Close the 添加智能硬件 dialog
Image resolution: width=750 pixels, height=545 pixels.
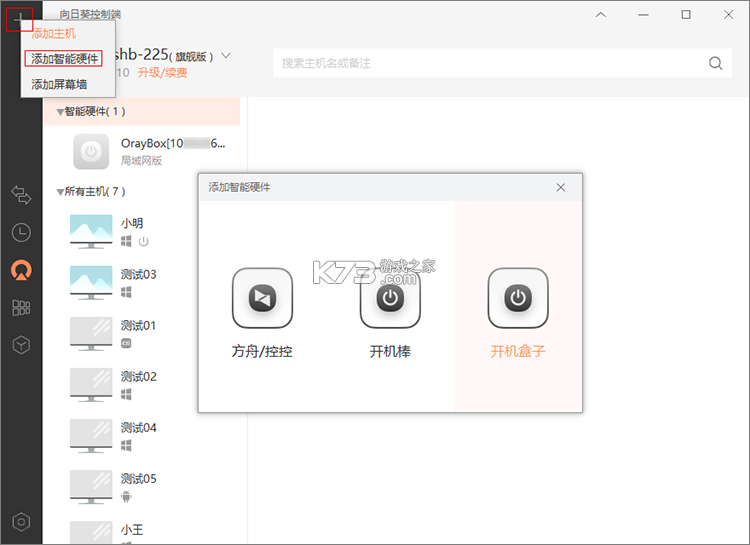[561, 188]
